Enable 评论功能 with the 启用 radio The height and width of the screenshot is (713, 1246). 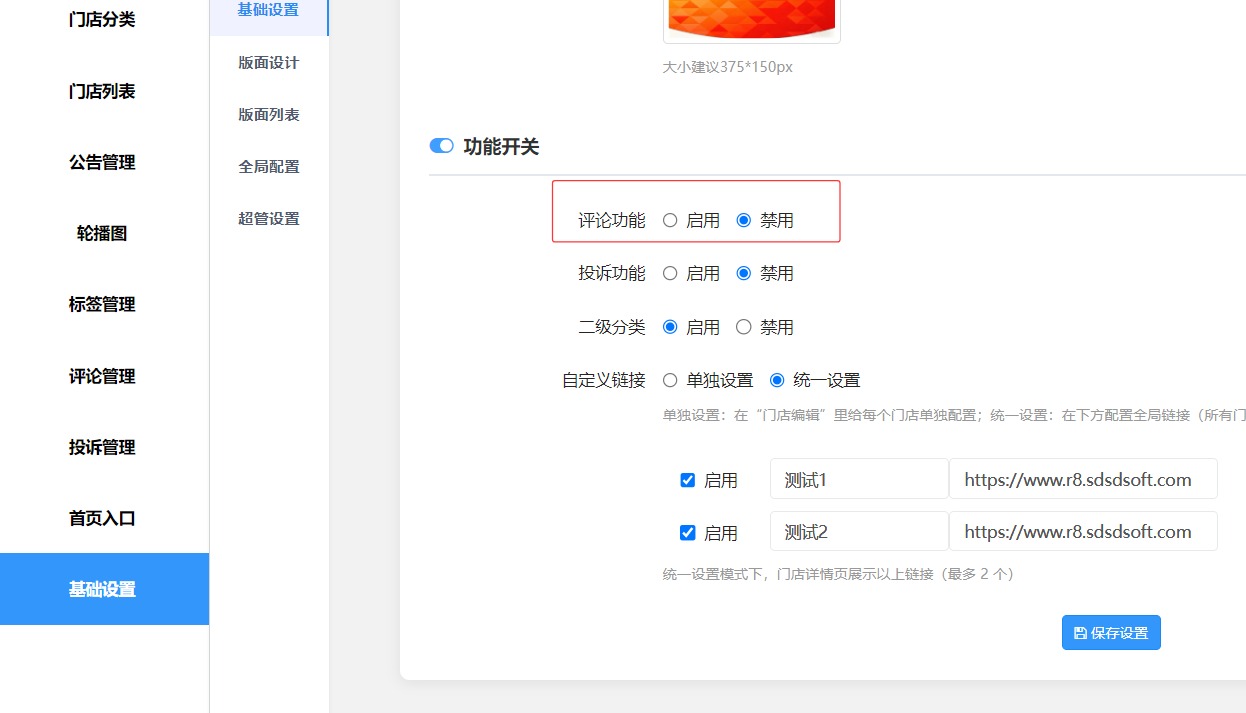click(670, 220)
